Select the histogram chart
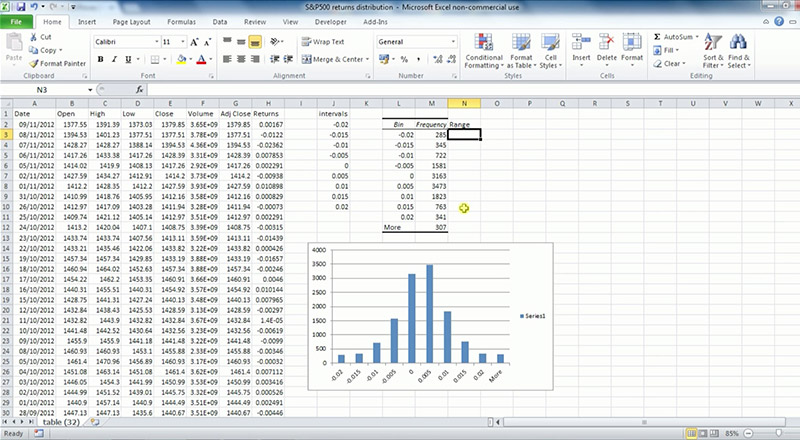Screen dimensions: 800x440 coord(431,316)
